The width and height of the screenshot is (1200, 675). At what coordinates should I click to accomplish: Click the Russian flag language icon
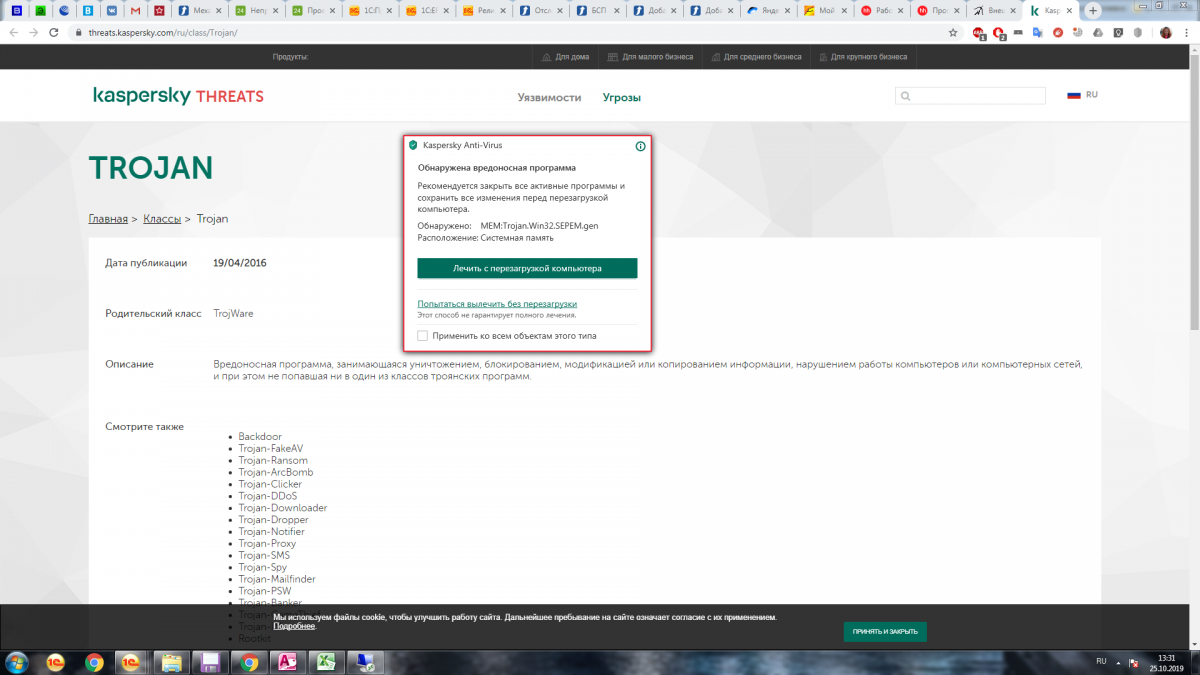click(1074, 95)
